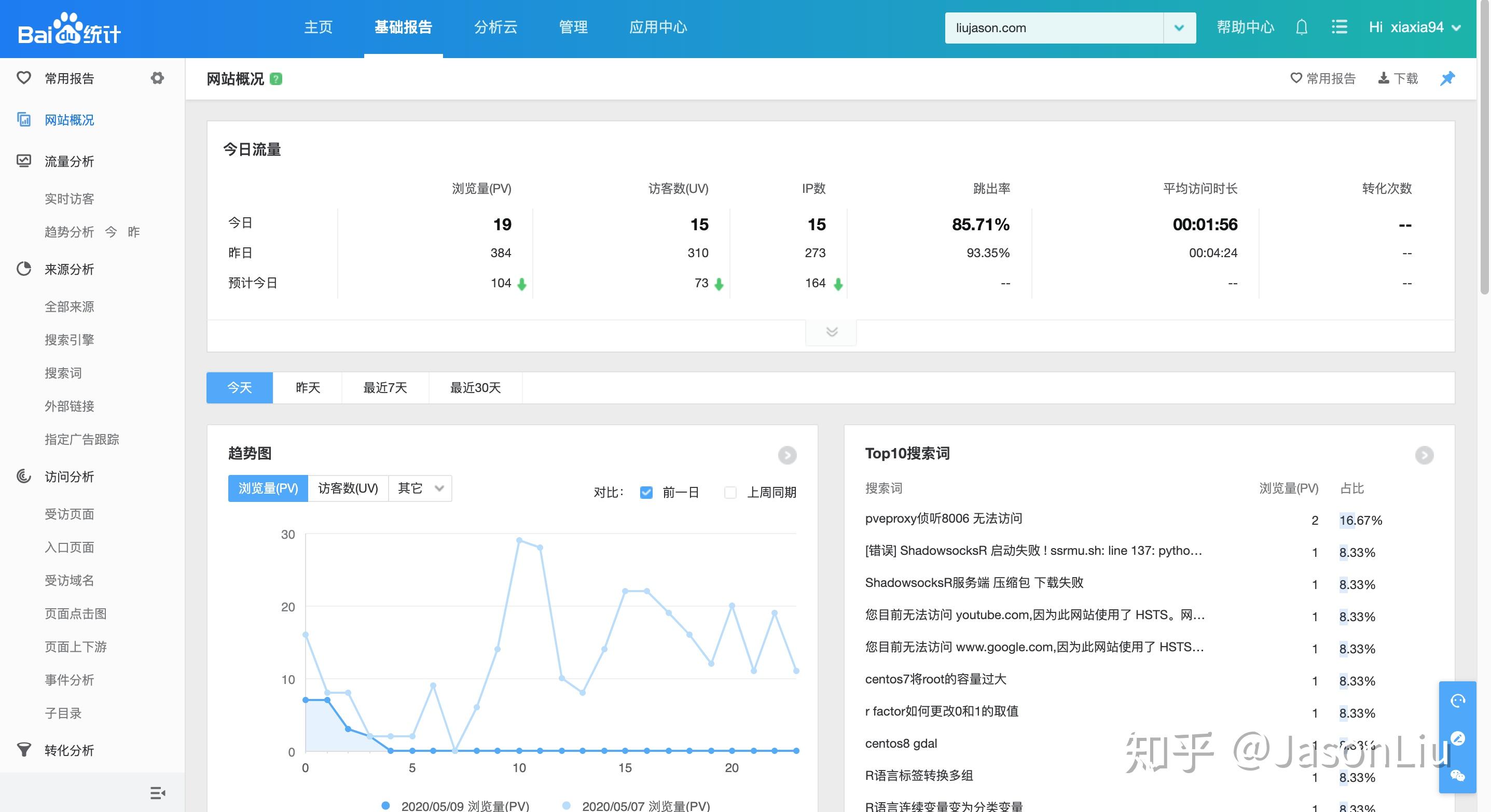The image size is (1491, 812).
Task: Click the page vertical scrollbar
Action: click(x=1485, y=147)
